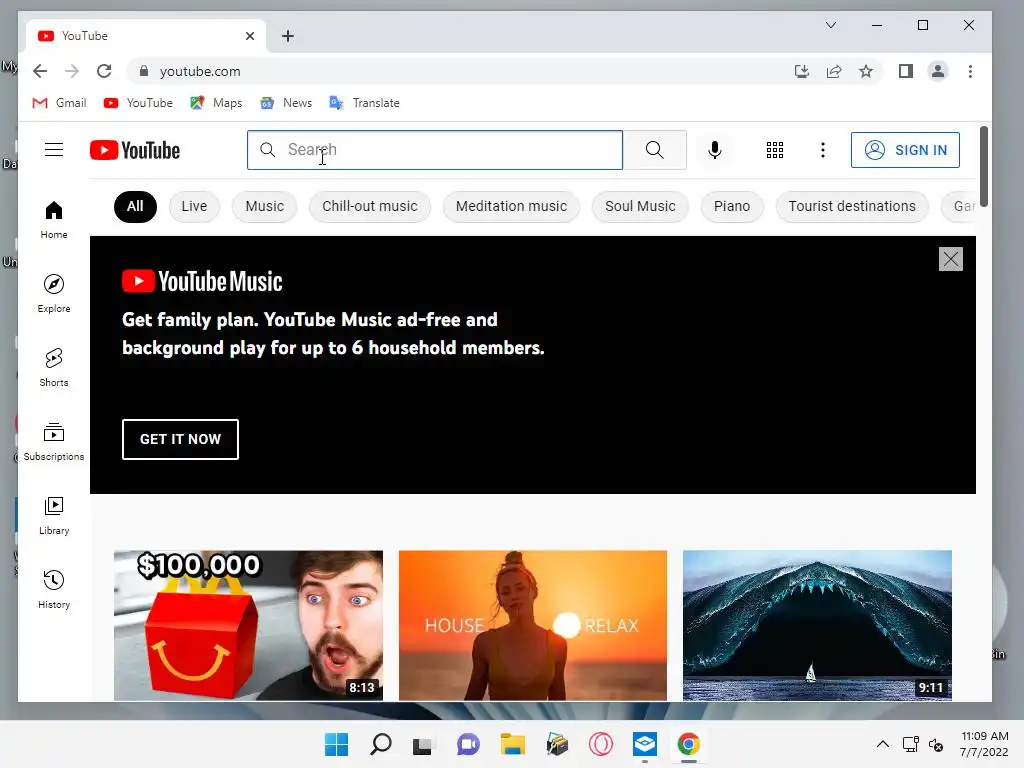Select Soul Music chip
Viewport: 1024px width, 768px height.
(640, 206)
